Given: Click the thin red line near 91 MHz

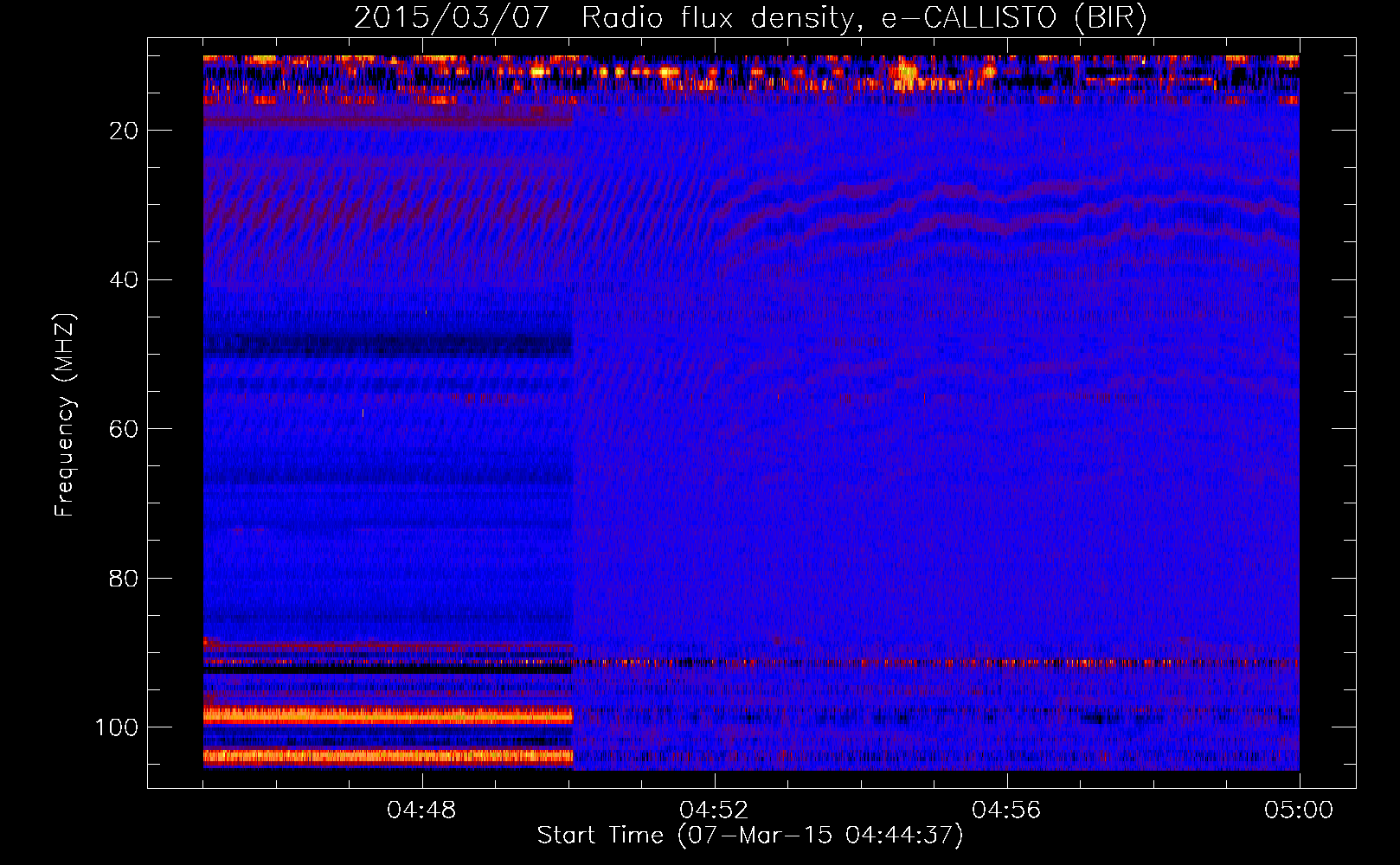Looking at the screenshot, I should coord(751,663).
